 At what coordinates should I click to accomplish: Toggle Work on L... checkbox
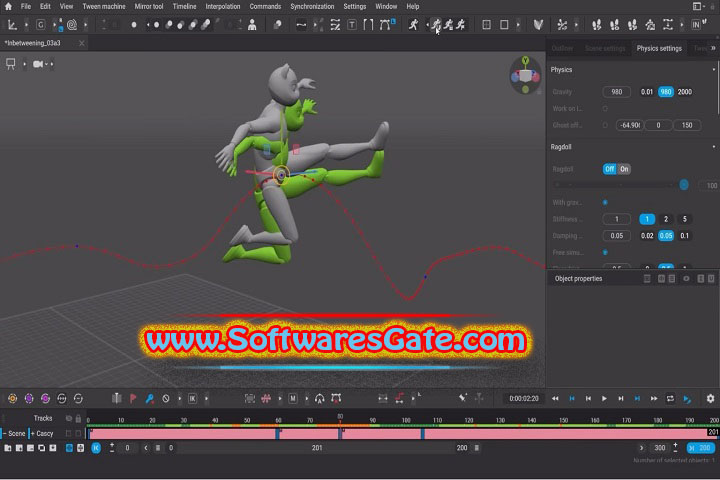pos(605,108)
